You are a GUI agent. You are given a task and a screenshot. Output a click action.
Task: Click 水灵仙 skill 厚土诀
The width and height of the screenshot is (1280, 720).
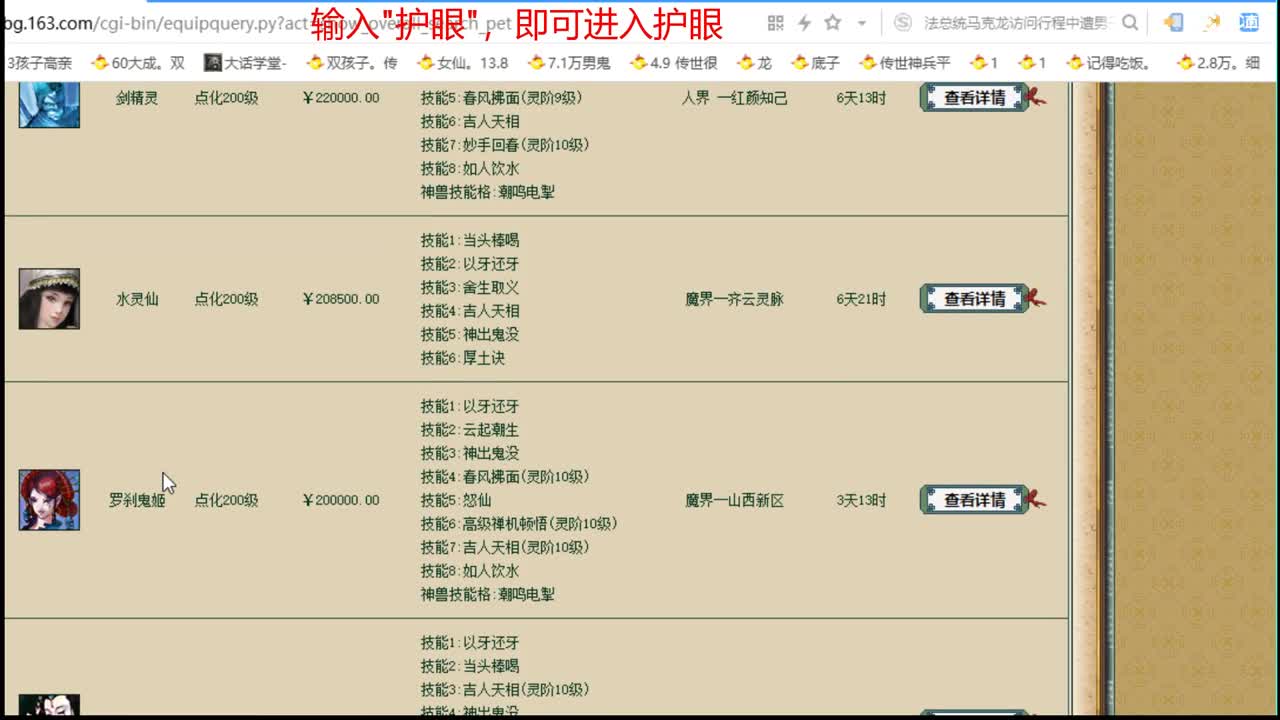(x=463, y=358)
